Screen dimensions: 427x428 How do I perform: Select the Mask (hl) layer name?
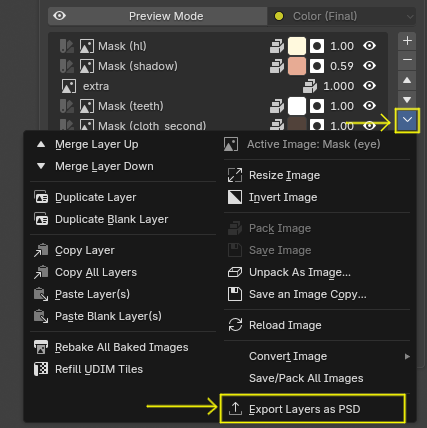point(122,46)
